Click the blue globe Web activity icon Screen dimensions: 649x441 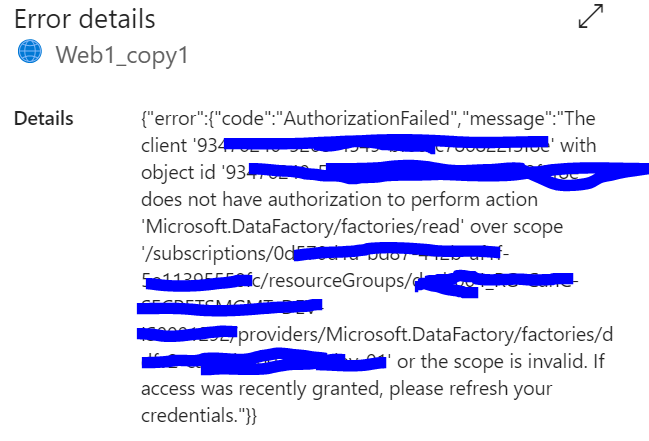coord(30,51)
